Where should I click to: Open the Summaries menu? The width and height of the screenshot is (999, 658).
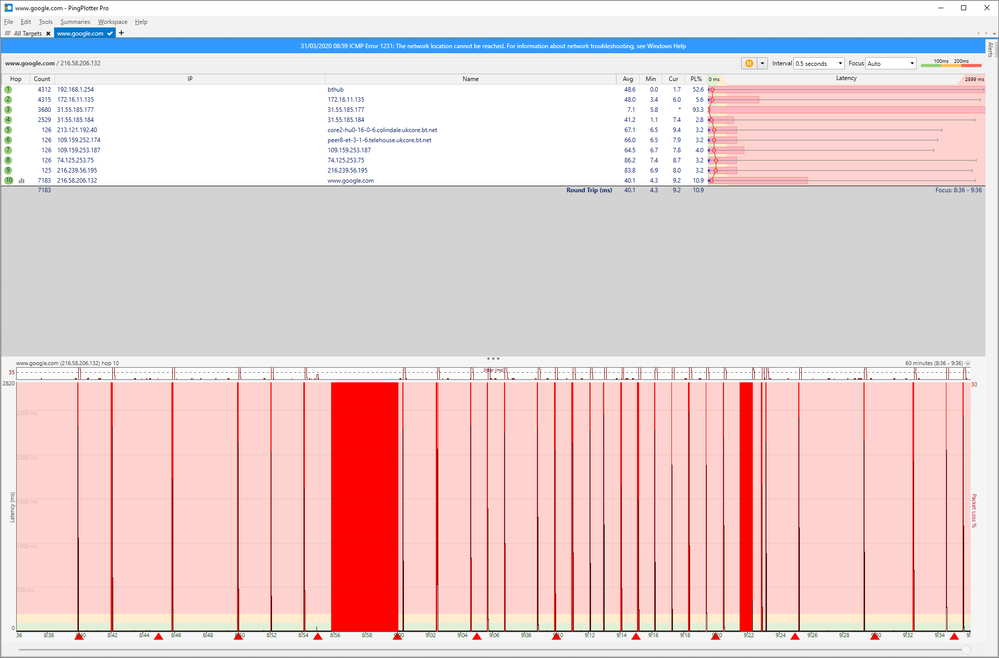point(74,21)
